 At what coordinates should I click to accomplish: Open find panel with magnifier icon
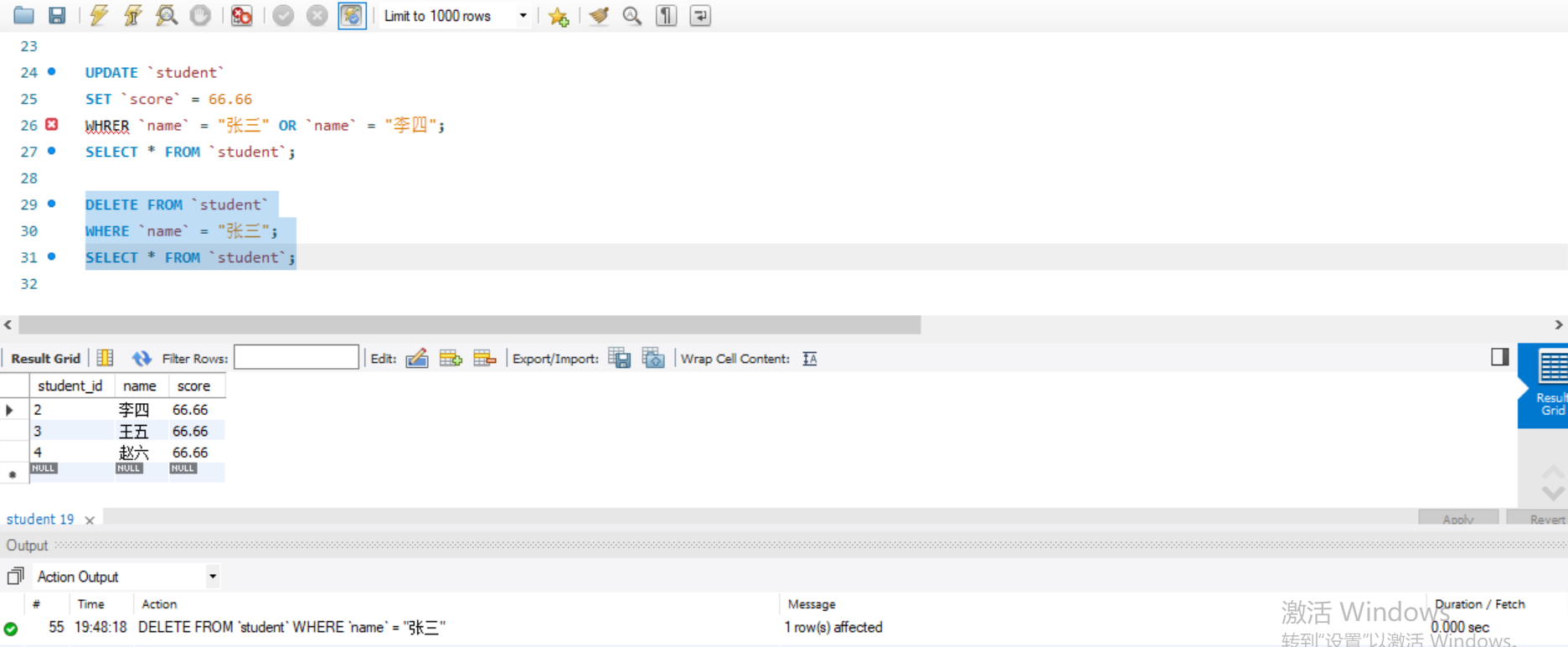coord(632,15)
